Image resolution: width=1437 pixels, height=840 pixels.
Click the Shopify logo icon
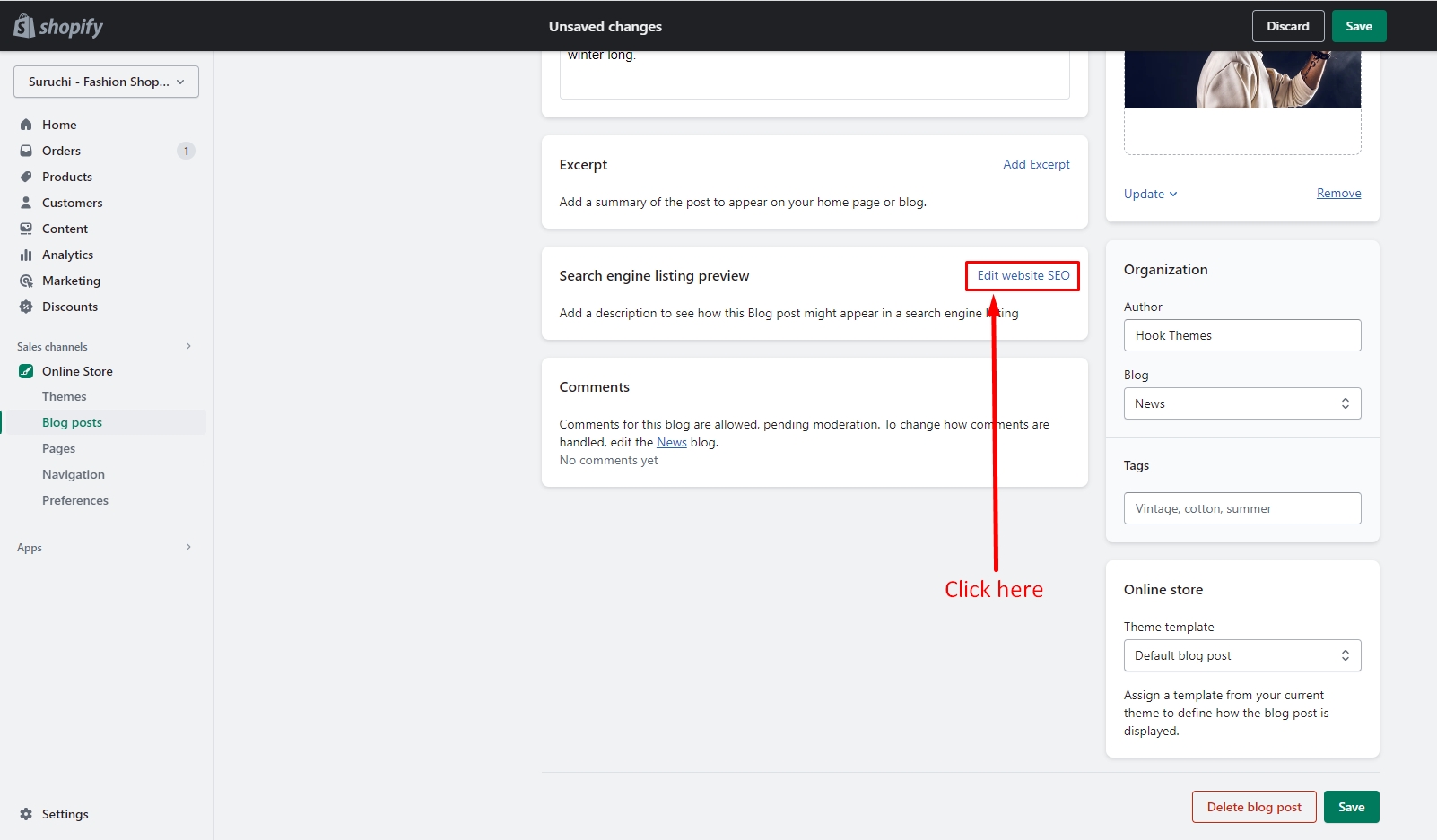tap(24, 26)
